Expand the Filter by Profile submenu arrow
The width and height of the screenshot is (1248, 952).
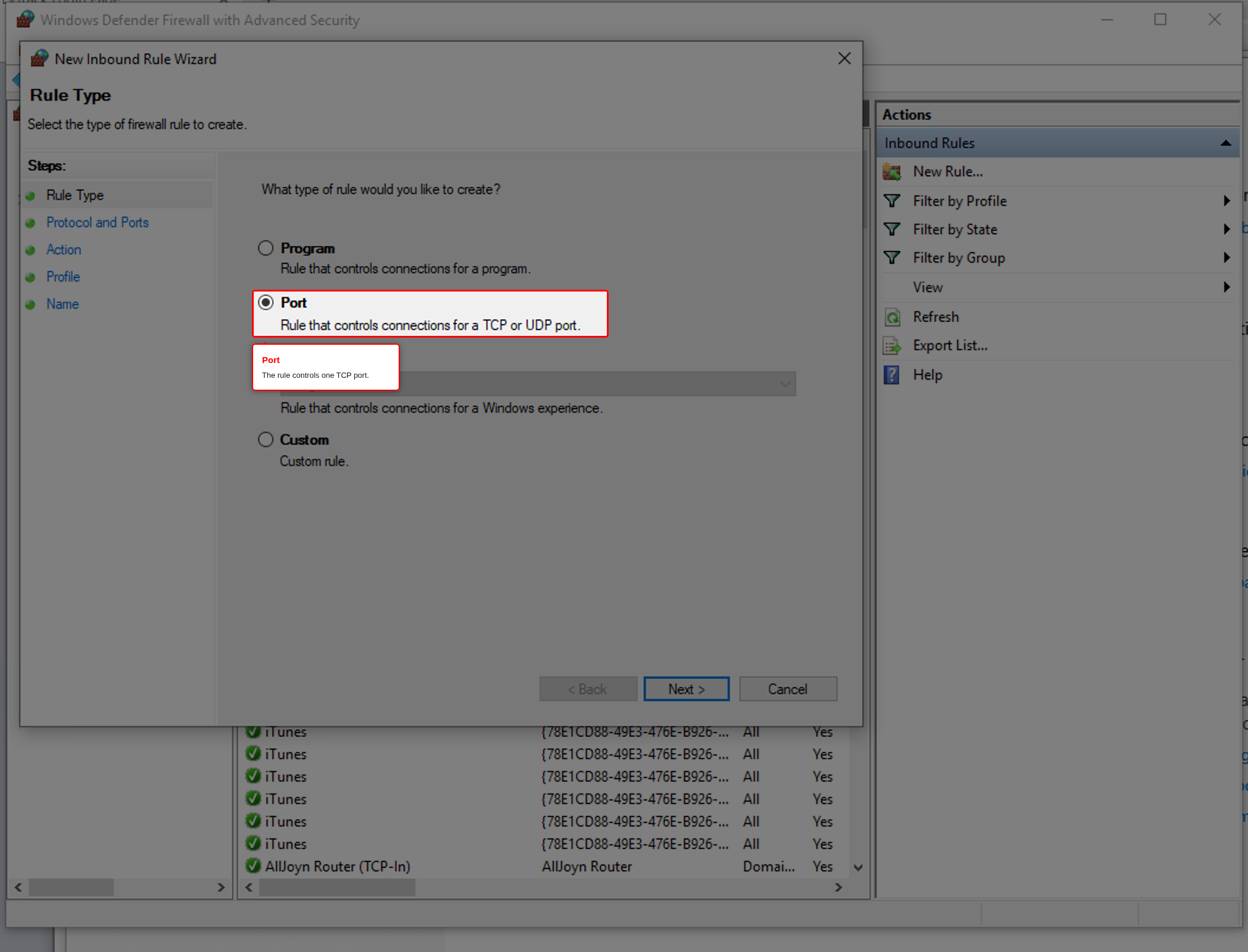click(x=1227, y=201)
